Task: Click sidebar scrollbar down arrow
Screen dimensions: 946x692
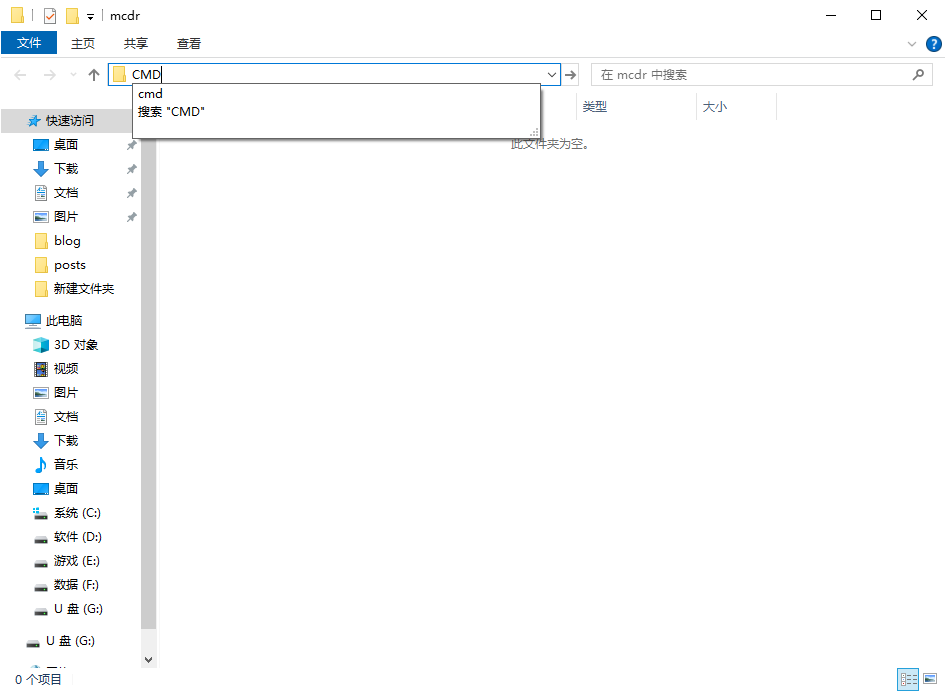Action: 149,660
